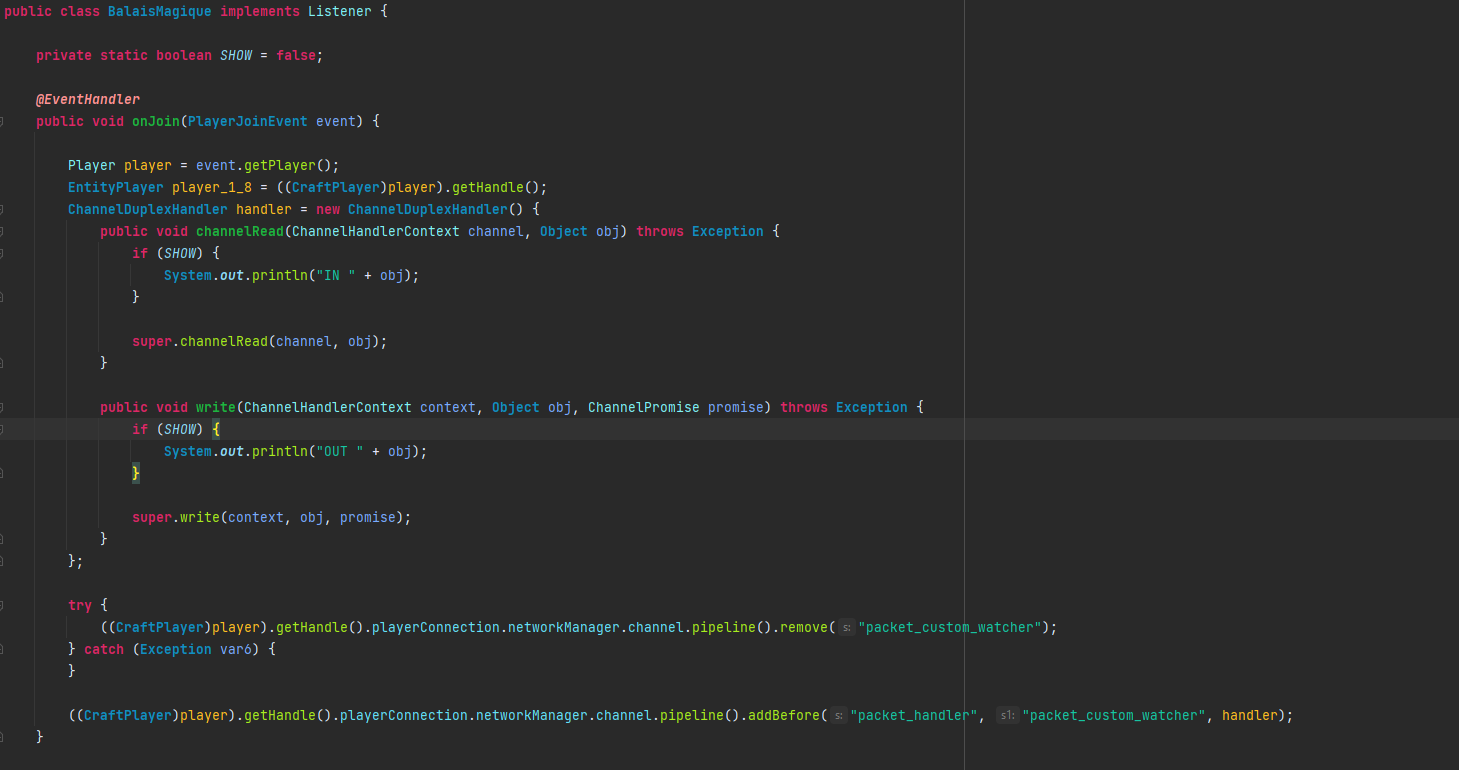The width and height of the screenshot is (1459, 770).
Task: Click the ChannelPromise parameter type
Action: (x=644, y=407)
